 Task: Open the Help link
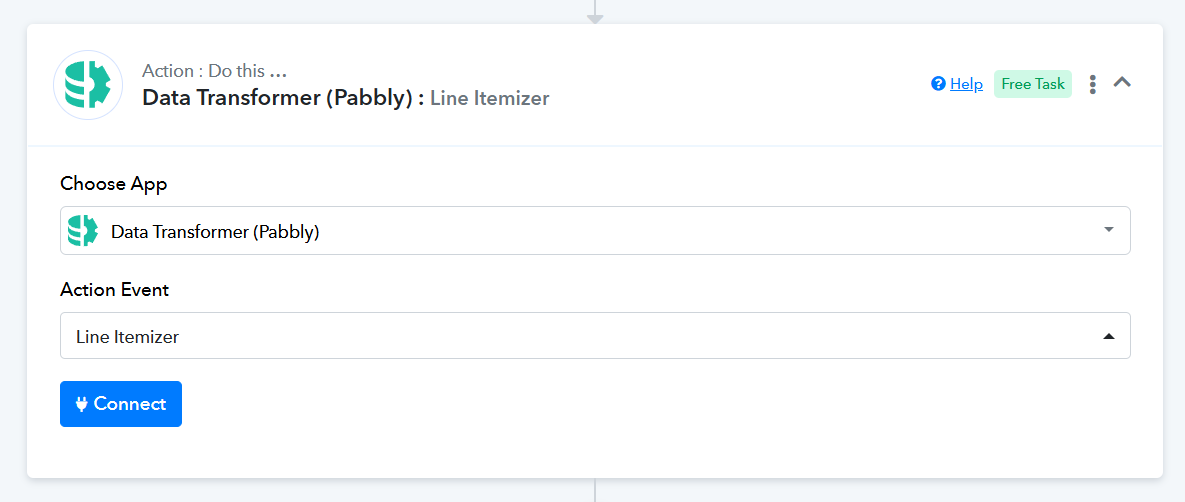click(966, 84)
